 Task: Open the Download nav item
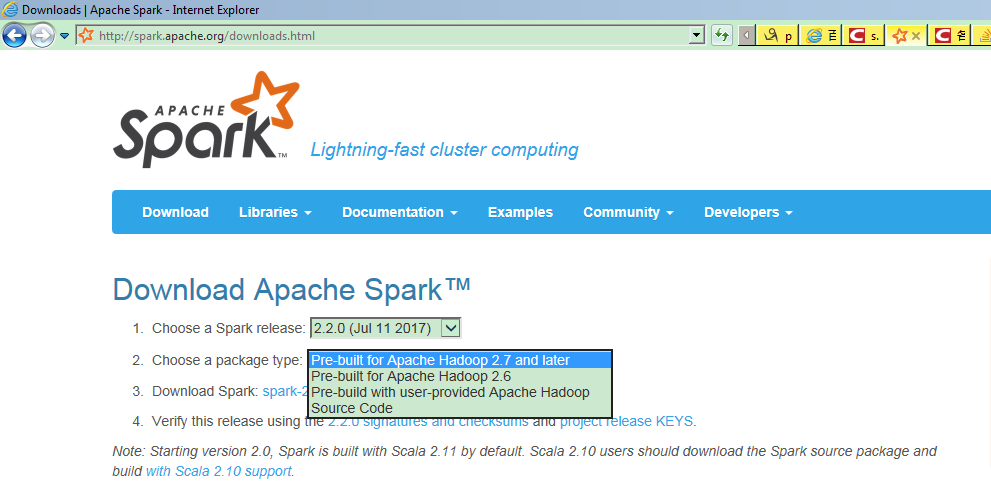pos(175,212)
